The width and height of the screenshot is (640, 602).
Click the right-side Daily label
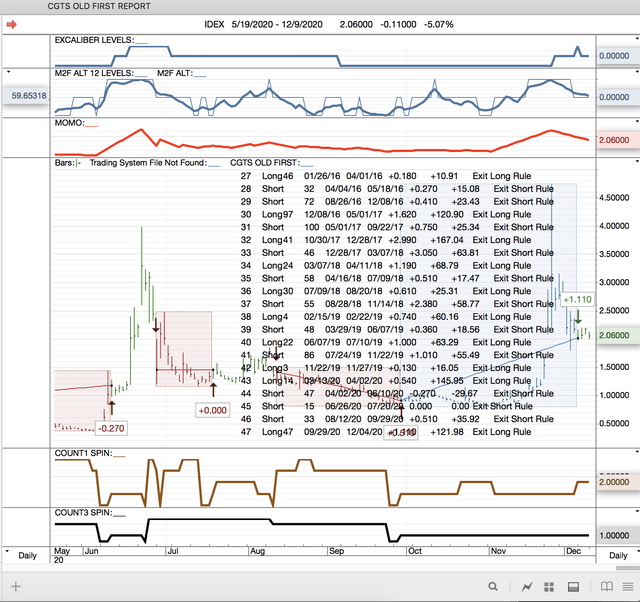[618, 555]
